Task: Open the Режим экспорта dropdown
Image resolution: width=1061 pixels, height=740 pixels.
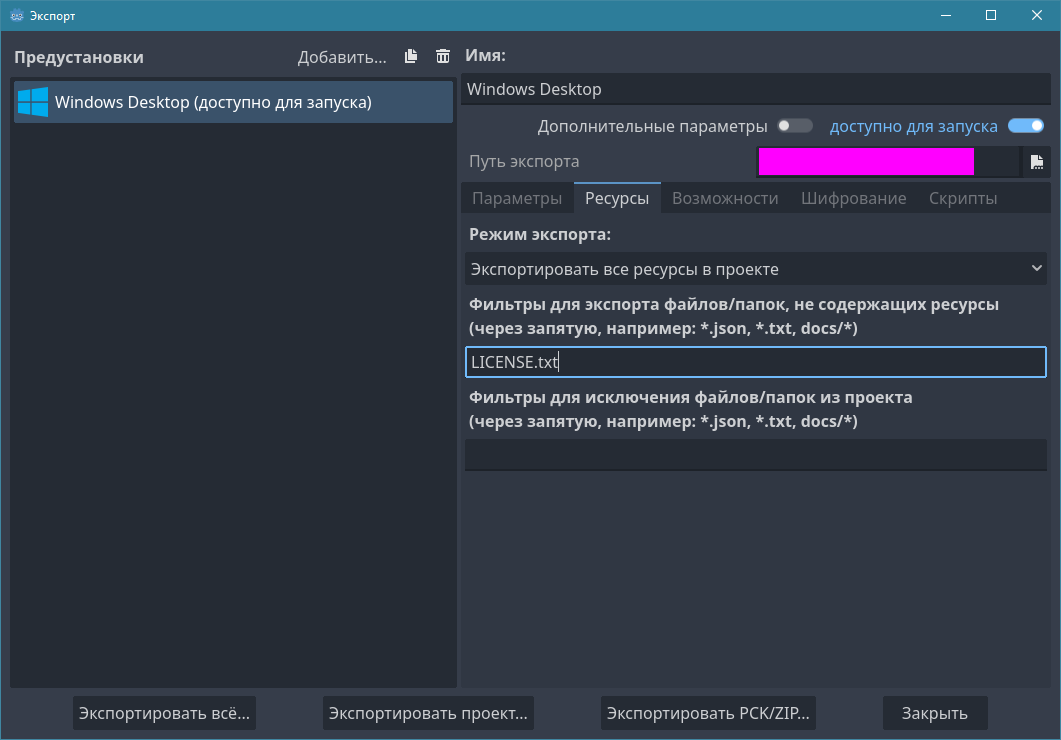Action: (x=756, y=269)
